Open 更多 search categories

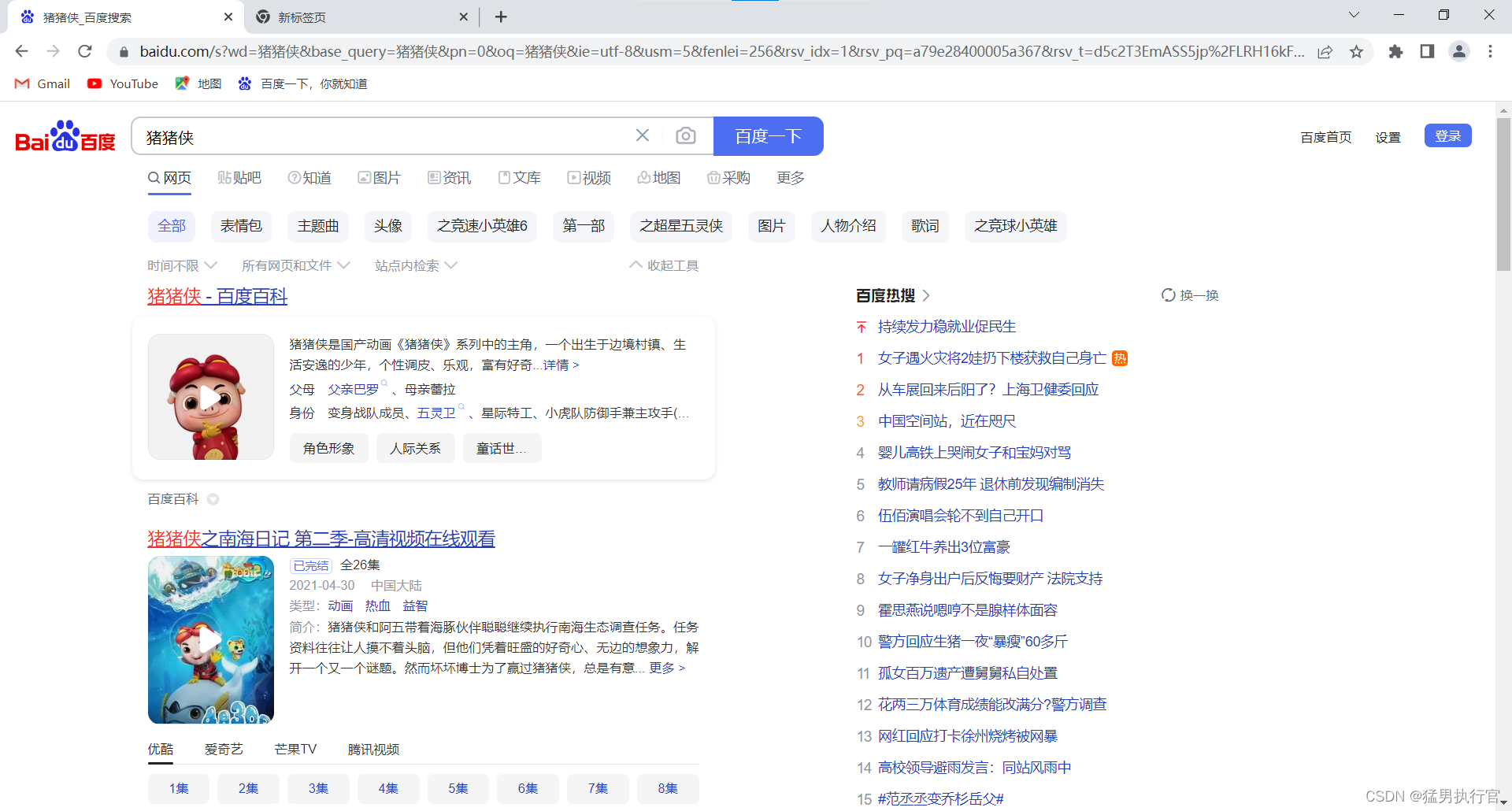(791, 178)
